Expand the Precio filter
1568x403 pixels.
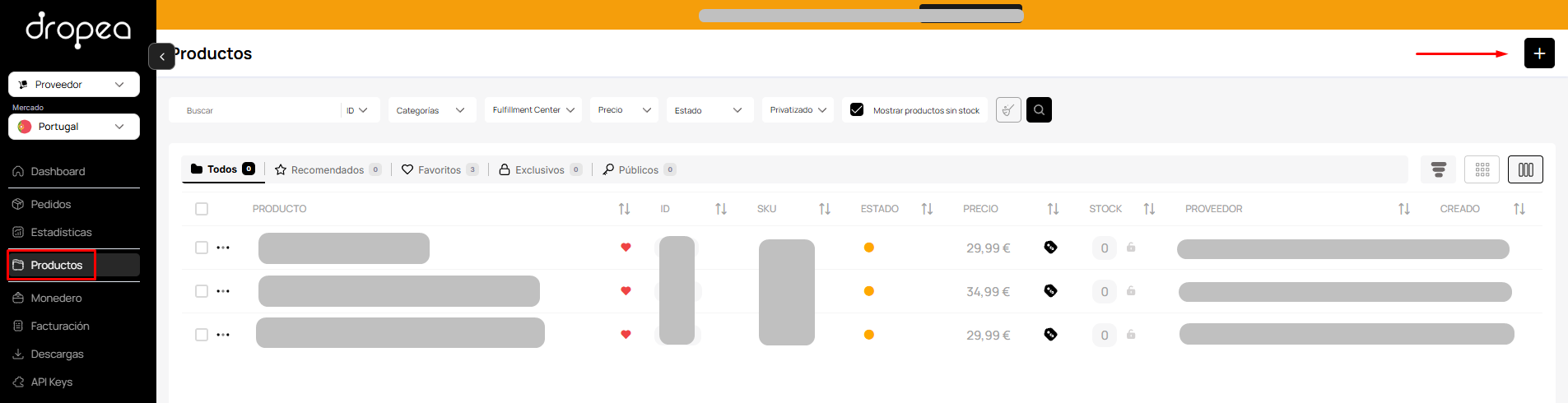point(624,110)
